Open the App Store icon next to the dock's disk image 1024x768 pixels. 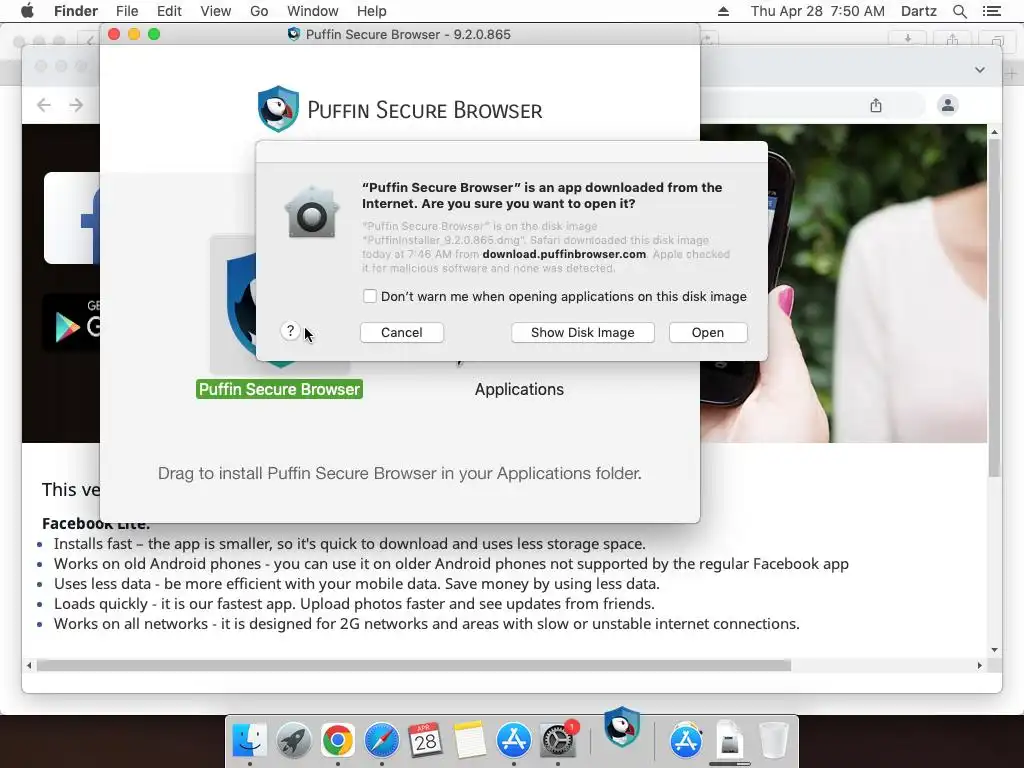pos(686,741)
